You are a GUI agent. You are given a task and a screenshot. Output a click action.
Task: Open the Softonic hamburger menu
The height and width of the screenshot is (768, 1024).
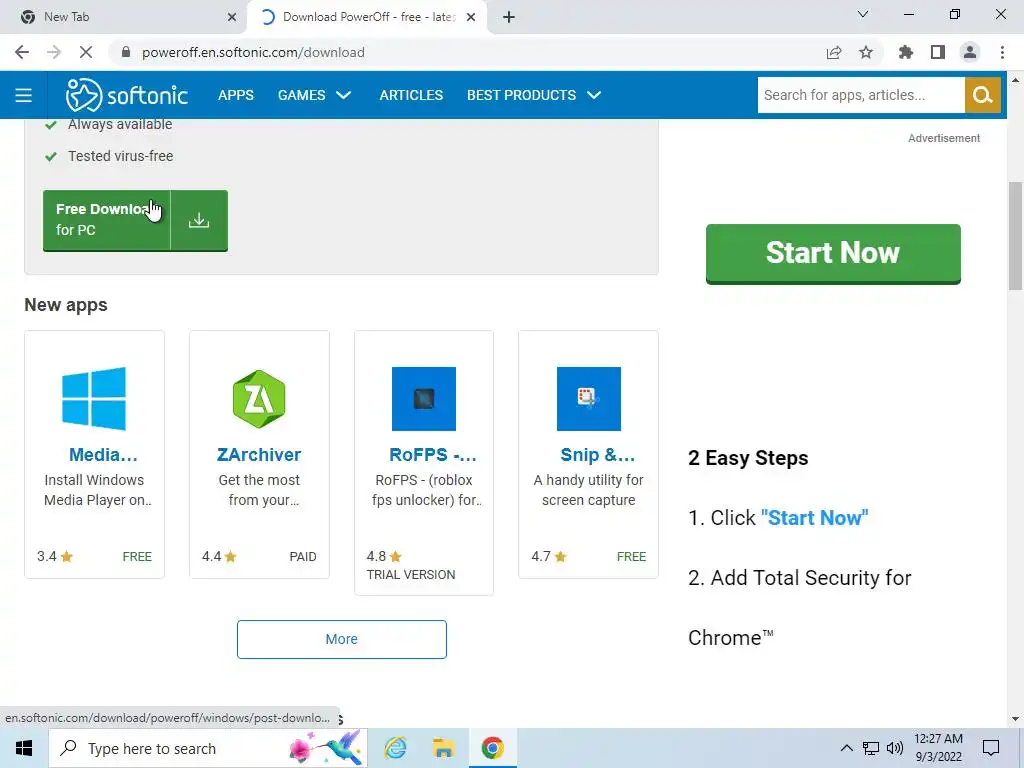tap(24, 95)
